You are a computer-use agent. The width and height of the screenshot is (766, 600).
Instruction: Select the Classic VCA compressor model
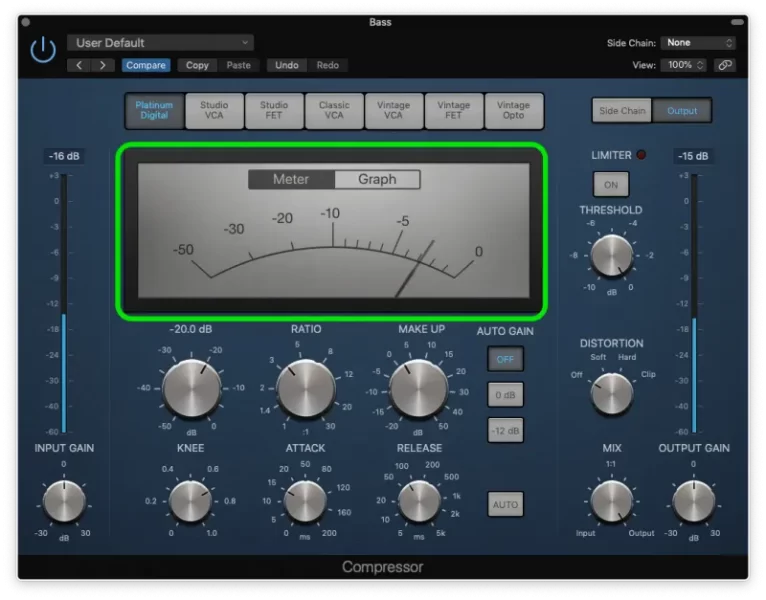334,110
